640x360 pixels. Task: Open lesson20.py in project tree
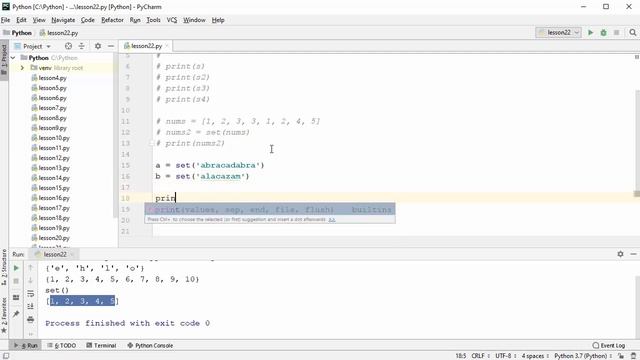point(54,238)
